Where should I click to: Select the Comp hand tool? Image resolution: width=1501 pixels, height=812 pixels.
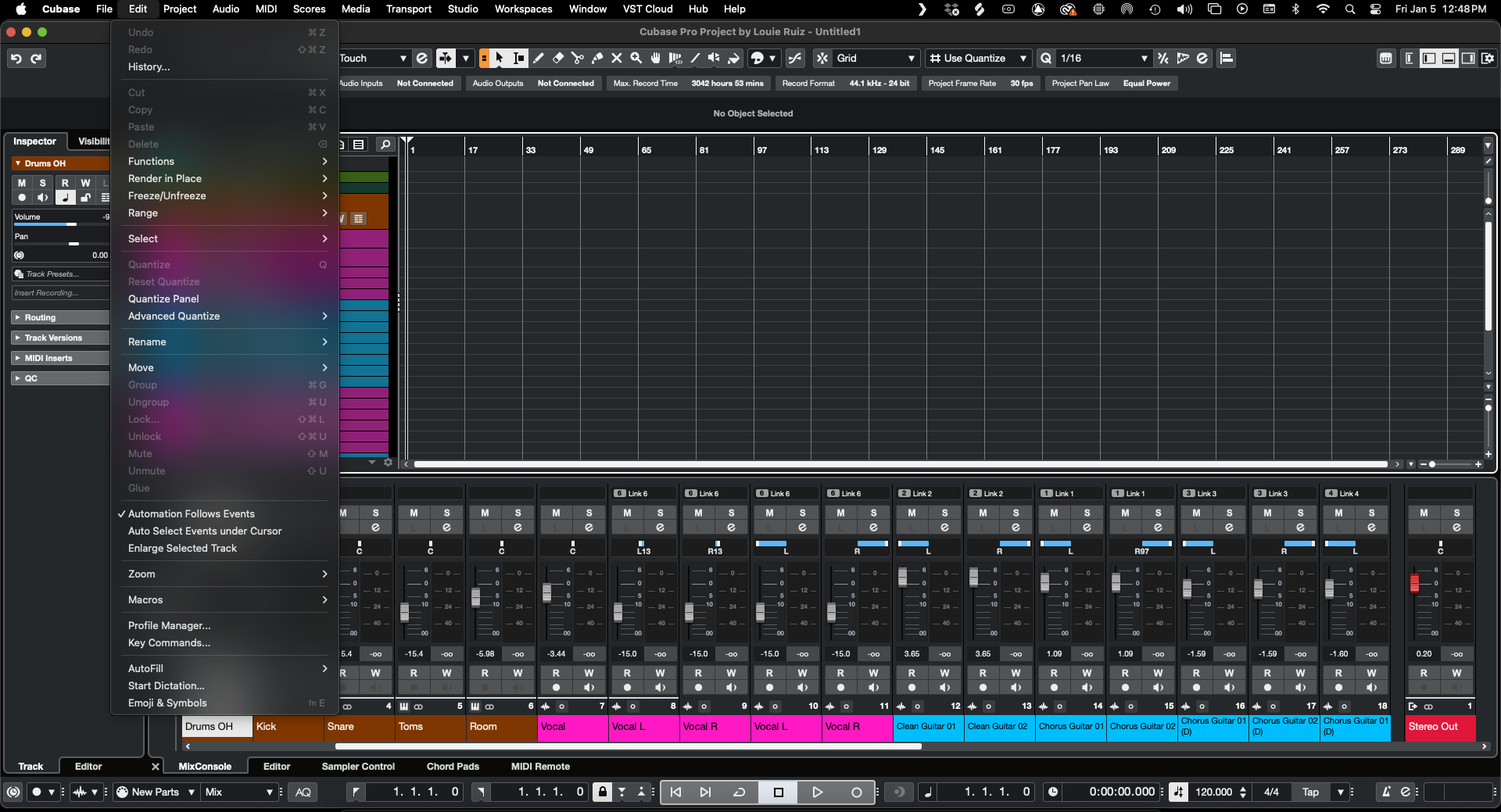[656, 58]
